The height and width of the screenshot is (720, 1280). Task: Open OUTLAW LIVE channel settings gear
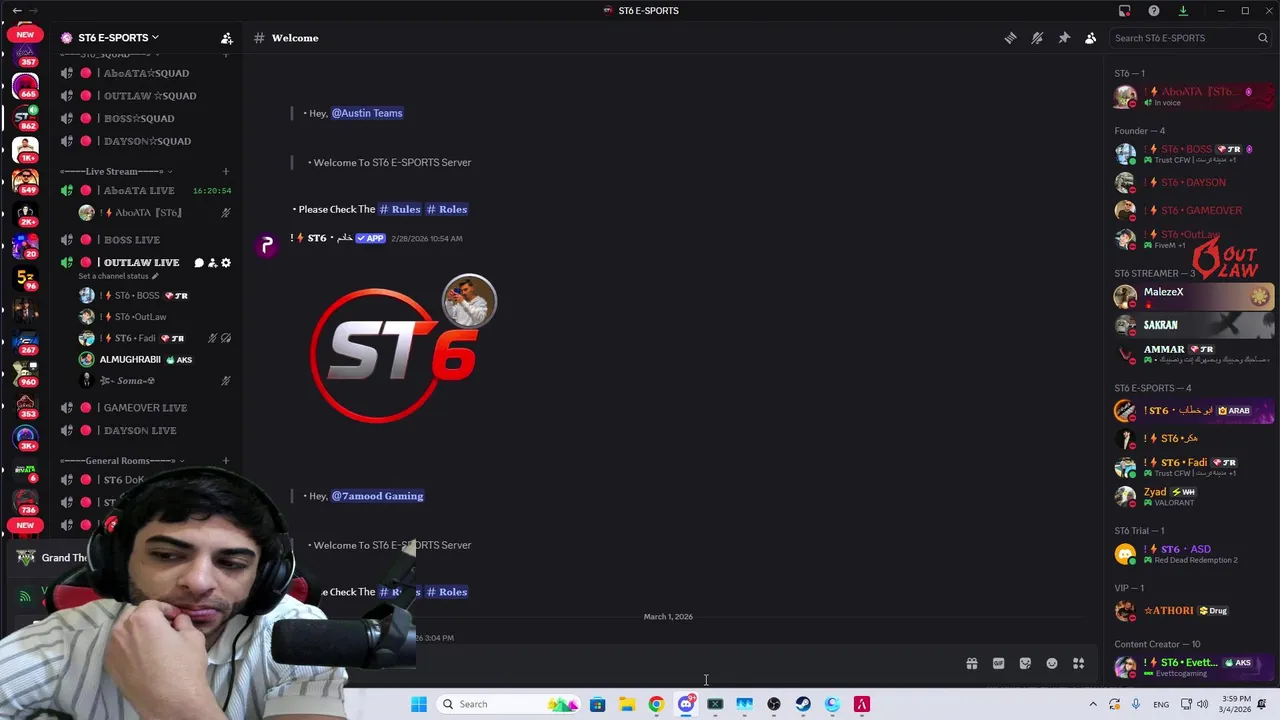(226, 263)
